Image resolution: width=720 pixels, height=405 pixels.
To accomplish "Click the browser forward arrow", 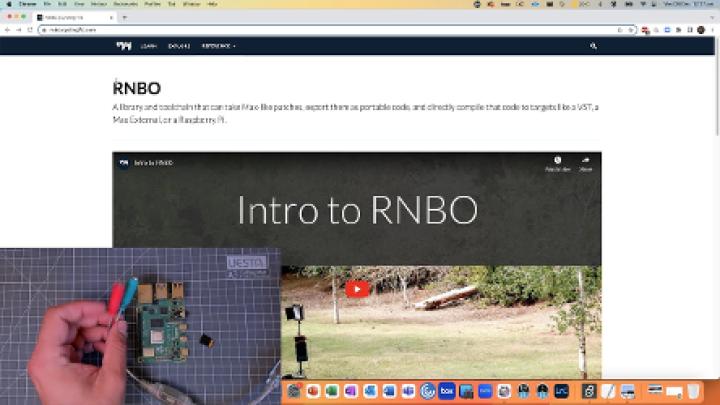I will 19,30.
